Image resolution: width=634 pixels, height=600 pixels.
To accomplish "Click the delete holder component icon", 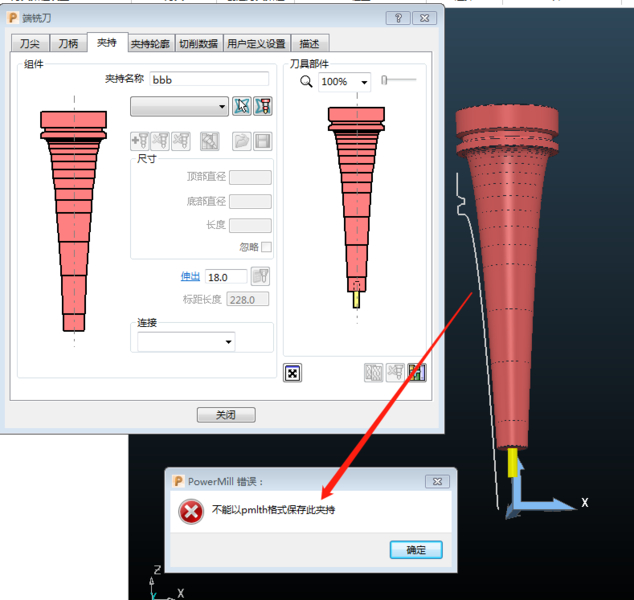I will 160,141.
